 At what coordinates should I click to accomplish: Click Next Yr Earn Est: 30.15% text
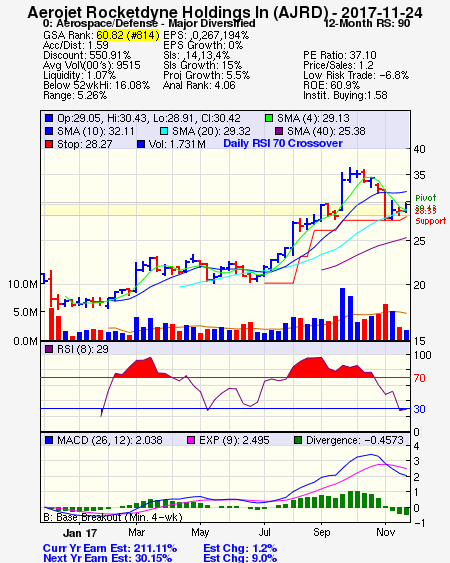pos(107,558)
